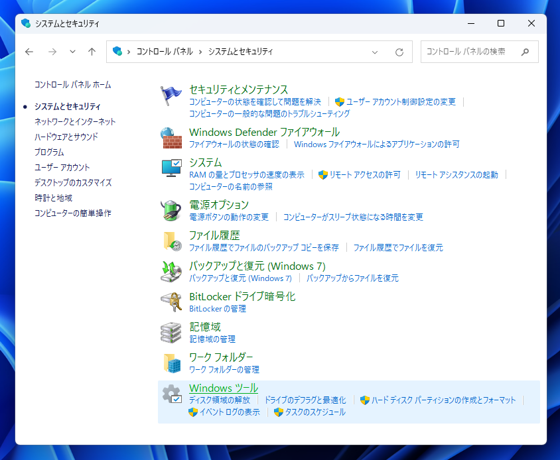Open デスクトップのカスタマイズ in sidebar
The width and height of the screenshot is (560, 460).
pyautogui.click(x=73, y=182)
